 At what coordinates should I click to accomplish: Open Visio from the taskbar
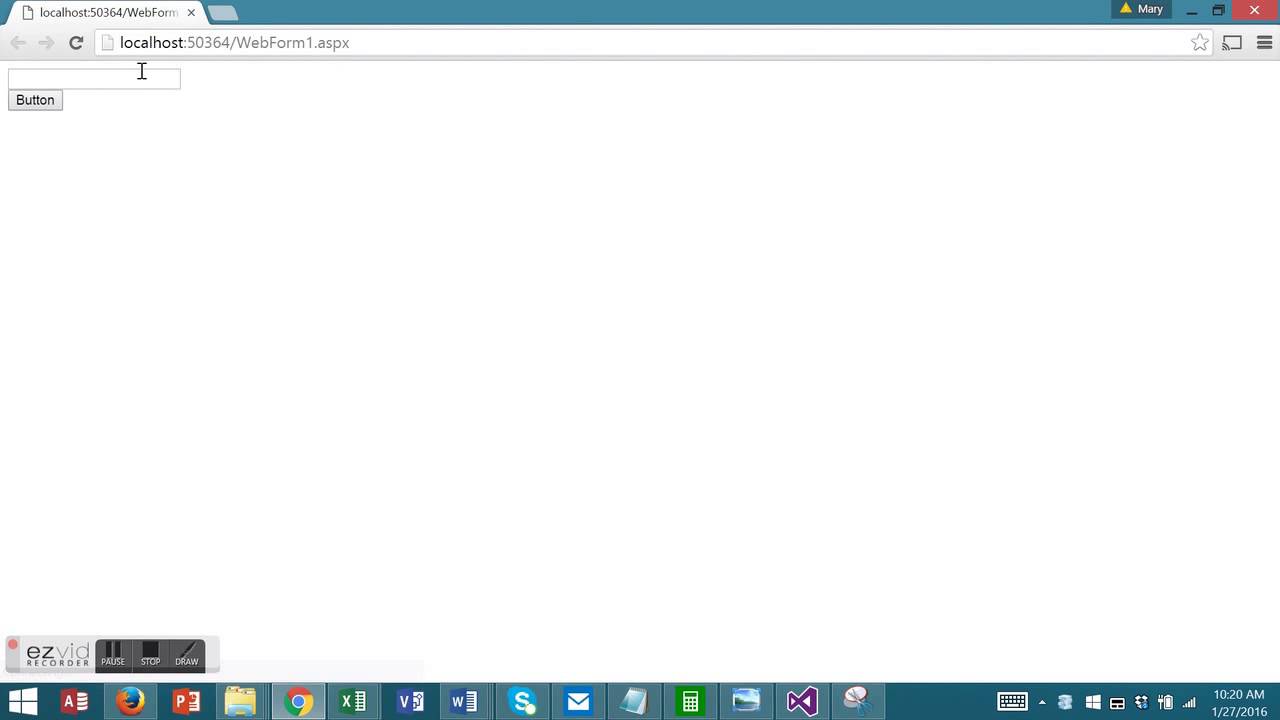[410, 702]
